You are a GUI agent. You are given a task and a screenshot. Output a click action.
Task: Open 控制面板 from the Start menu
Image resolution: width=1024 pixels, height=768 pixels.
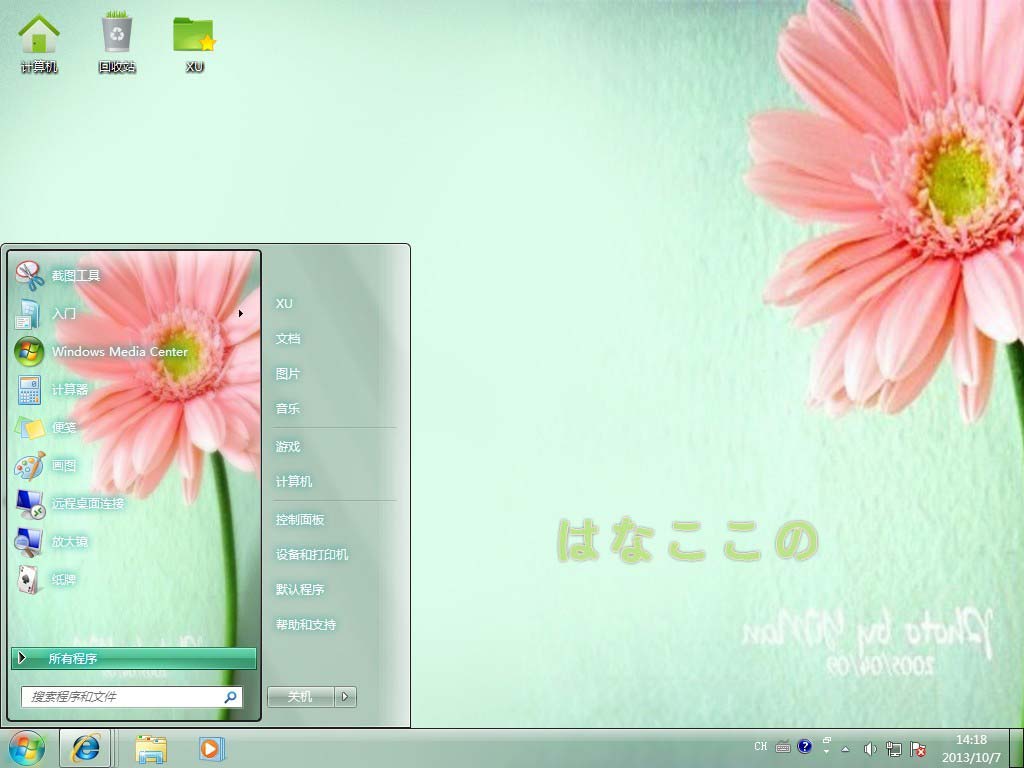tap(300, 520)
